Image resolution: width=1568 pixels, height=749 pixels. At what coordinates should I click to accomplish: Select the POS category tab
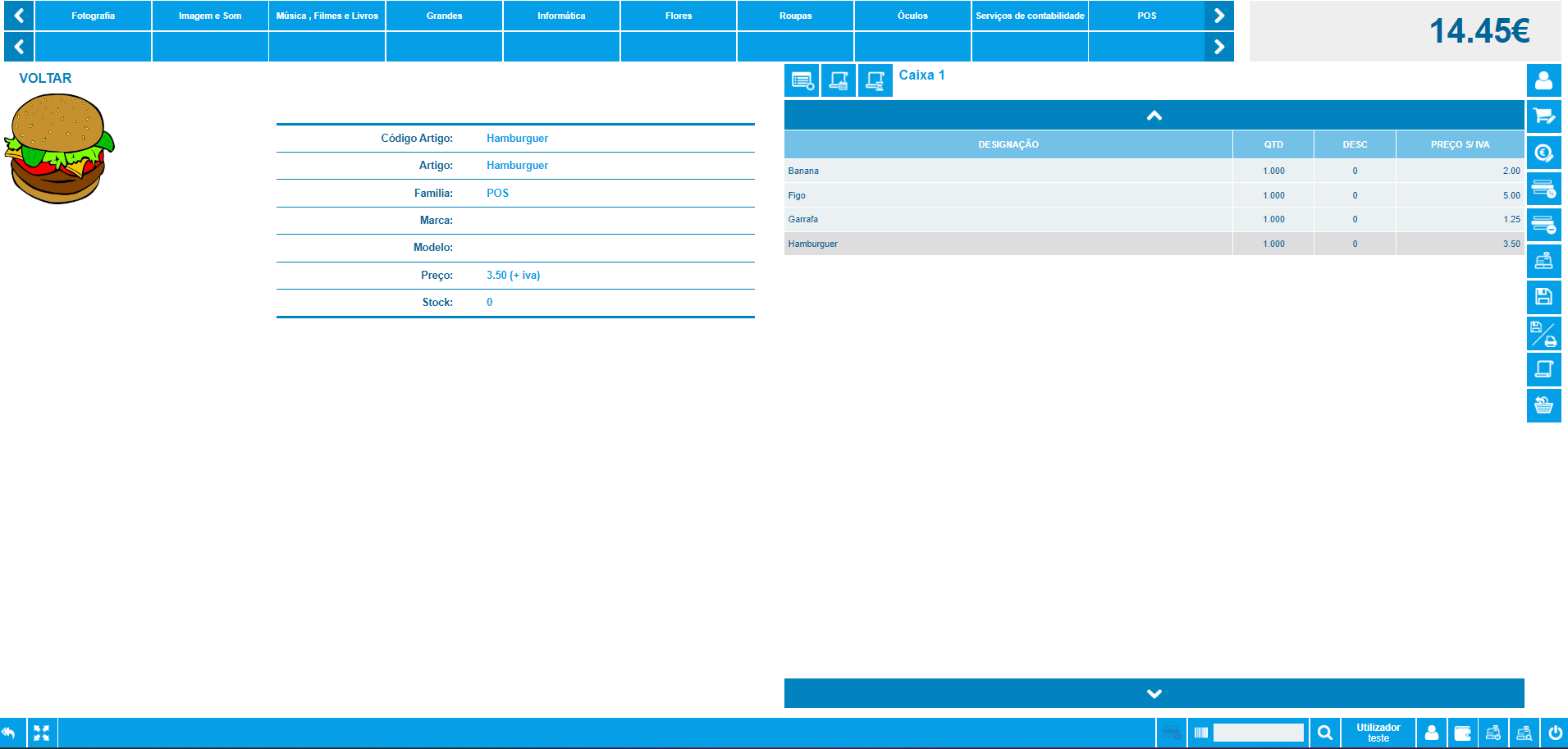coord(1147,16)
